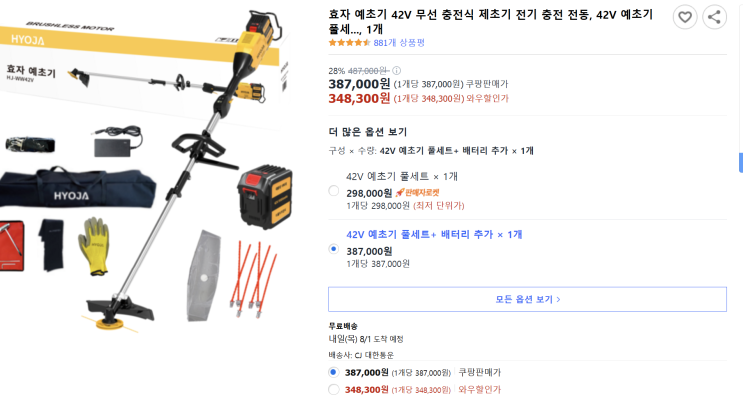Click the HYOJA carrying bag image
This screenshot has height=403, width=743.
[77, 187]
